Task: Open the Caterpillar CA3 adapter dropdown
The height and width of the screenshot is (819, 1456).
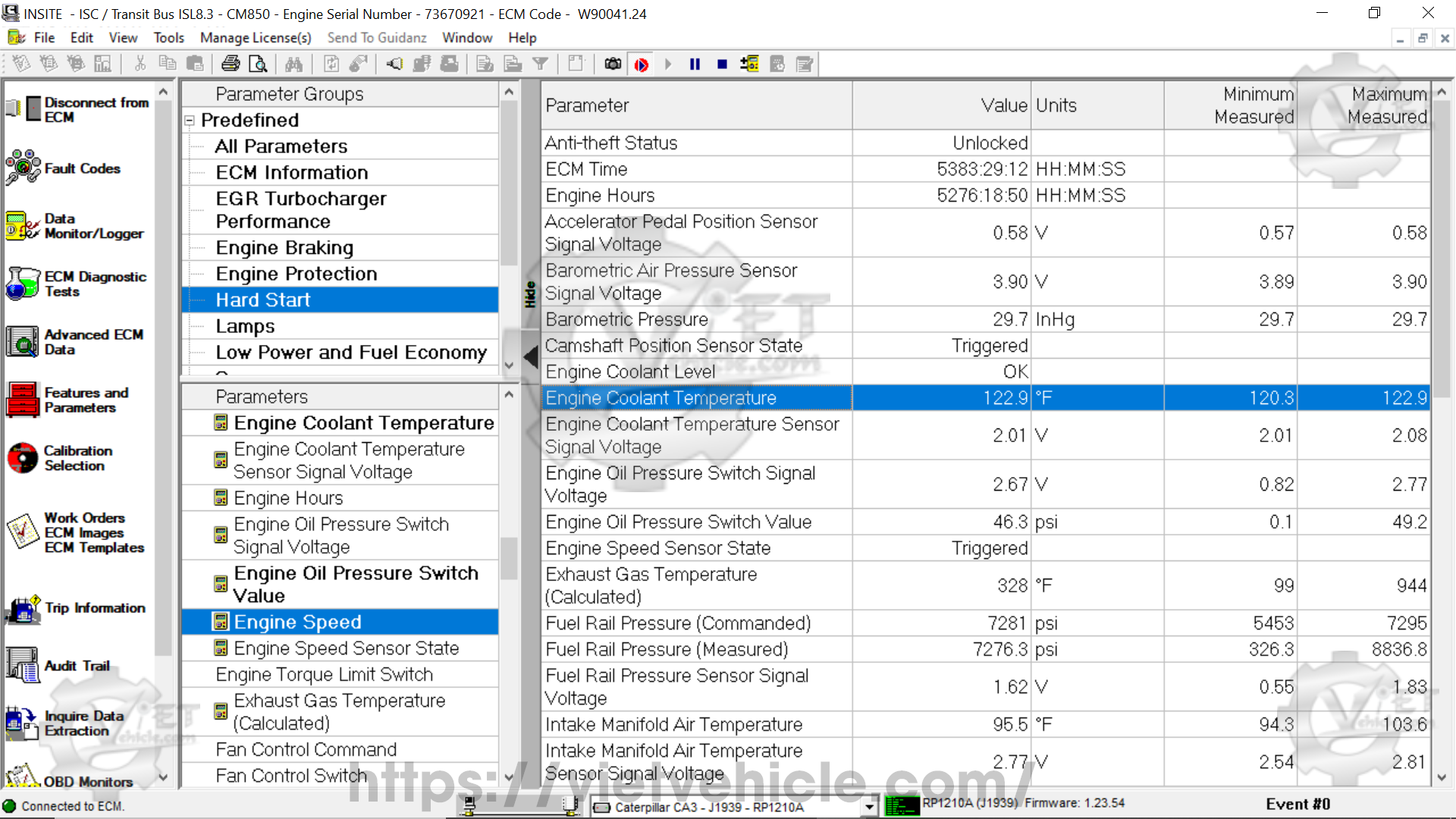Action: [x=869, y=808]
